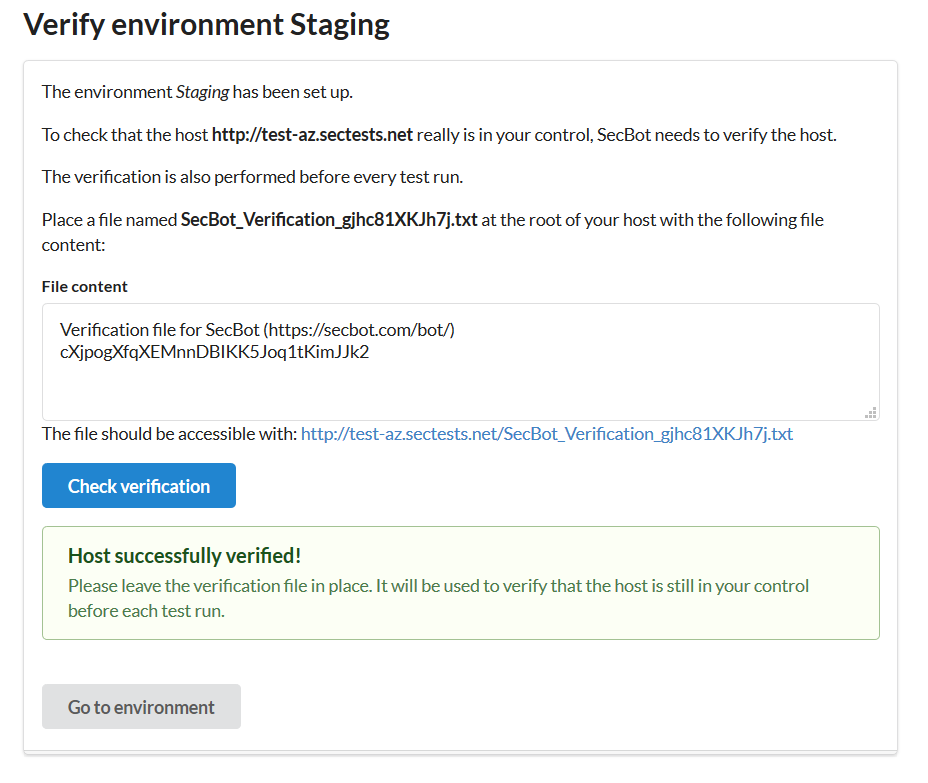Click the https://secbot.com/bot/ text in file content
Screen dimensions: 928x783
click(360, 330)
